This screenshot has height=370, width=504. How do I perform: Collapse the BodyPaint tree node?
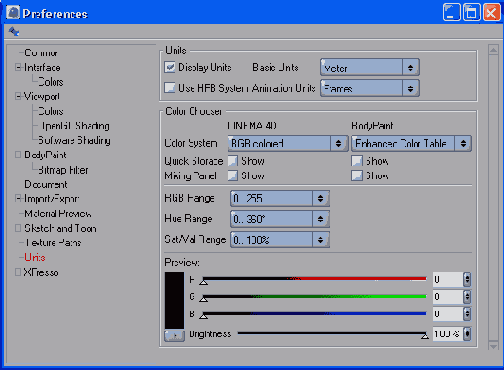click(x=18, y=155)
